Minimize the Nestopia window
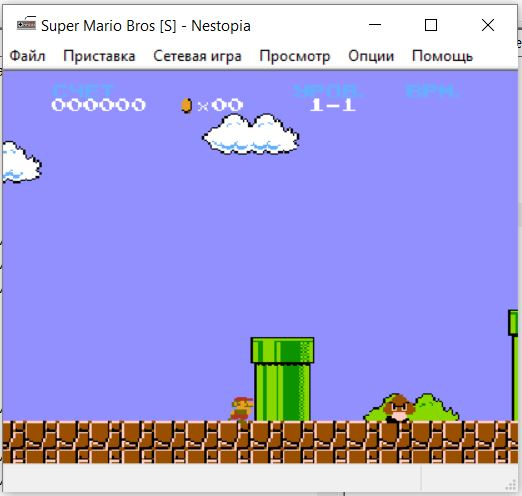The height and width of the screenshot is (496, 522). (375, 25)
